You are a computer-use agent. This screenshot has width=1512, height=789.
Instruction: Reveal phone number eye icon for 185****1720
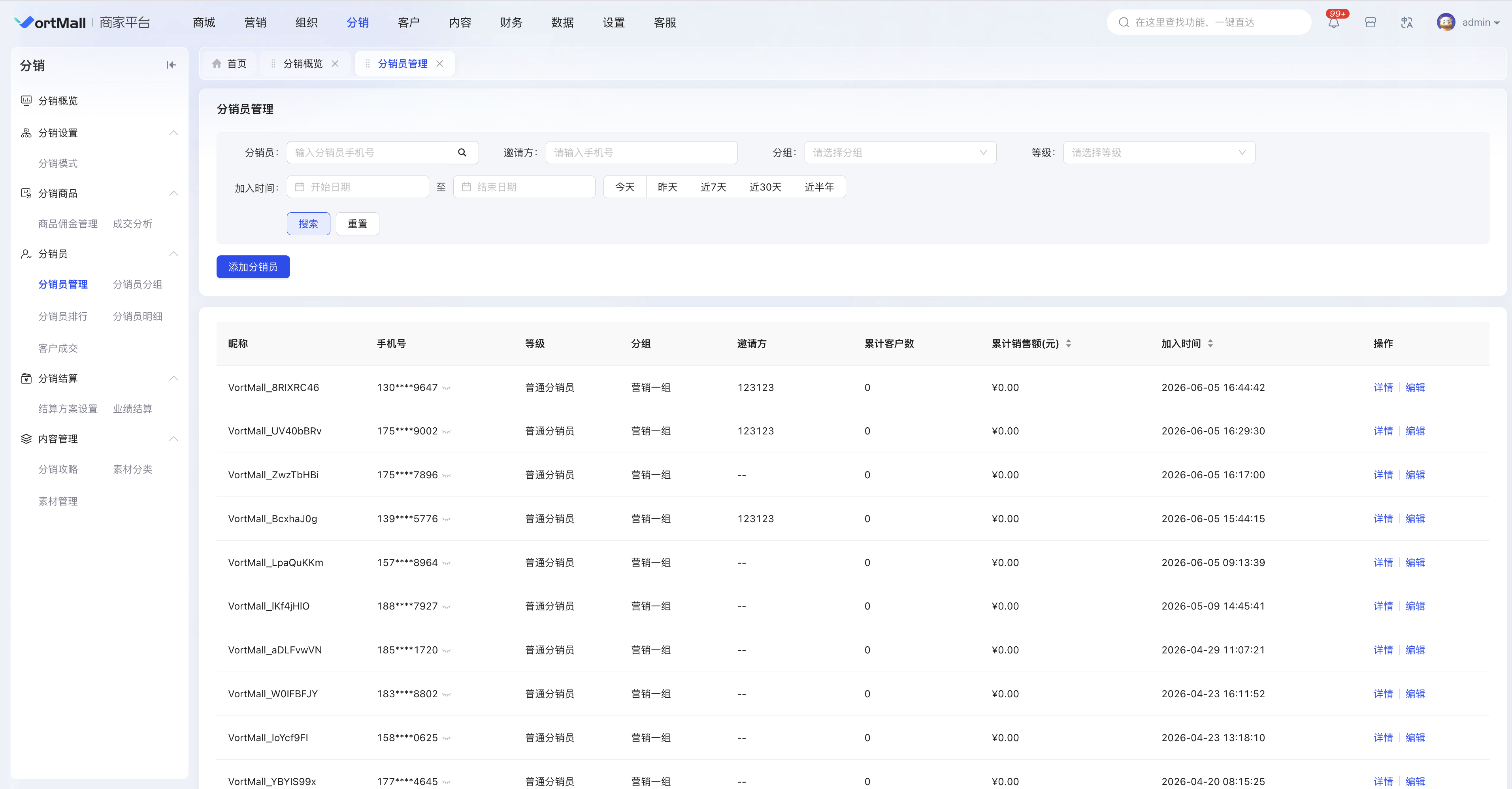pos(447,651)
